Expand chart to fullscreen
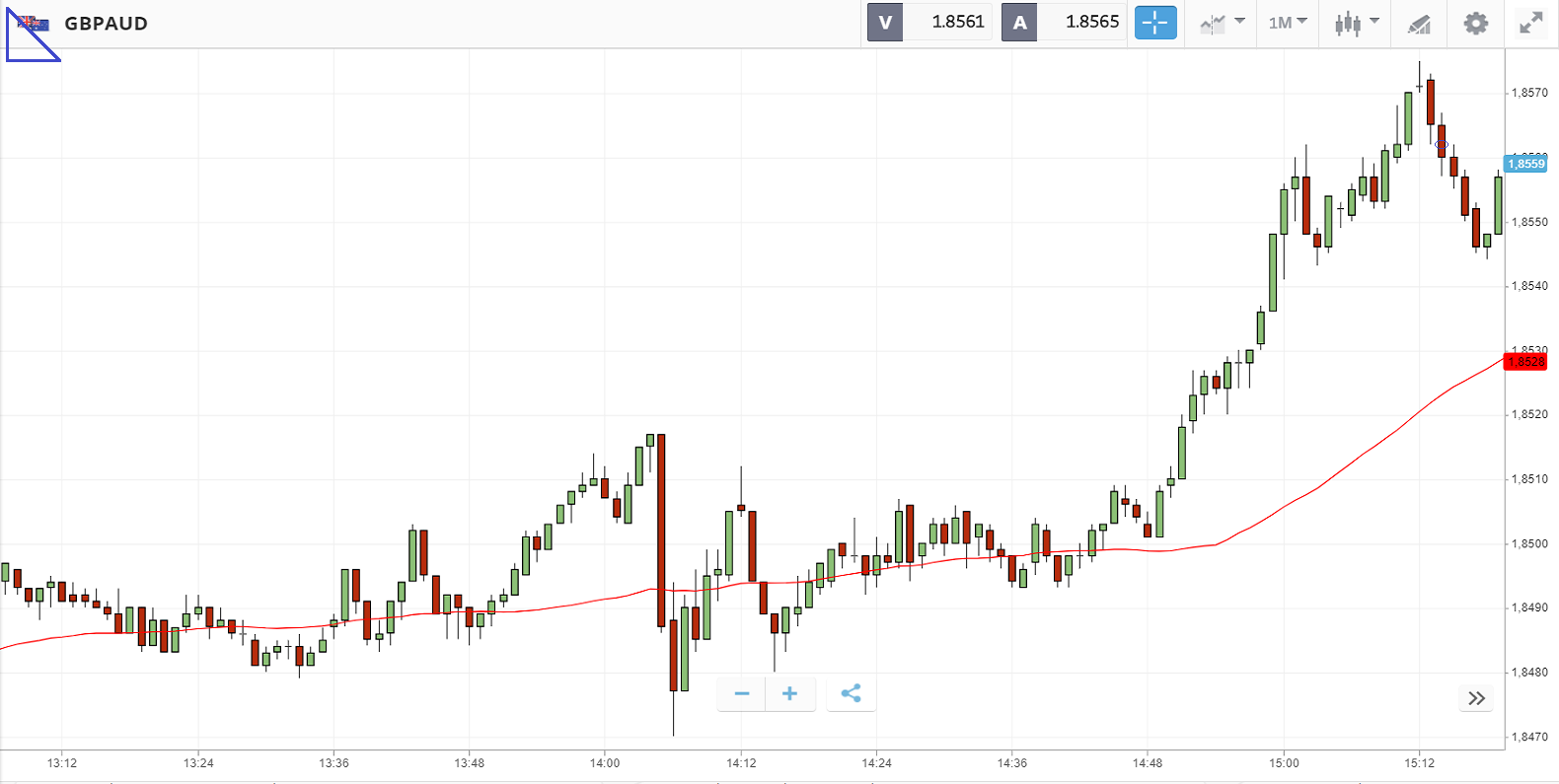 (1530, 23)
